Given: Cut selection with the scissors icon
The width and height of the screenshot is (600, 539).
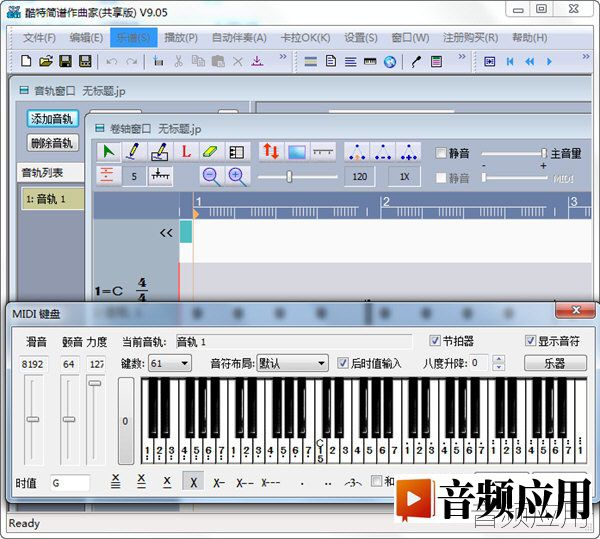Looking at the screenshot, I should coord(178,61).
